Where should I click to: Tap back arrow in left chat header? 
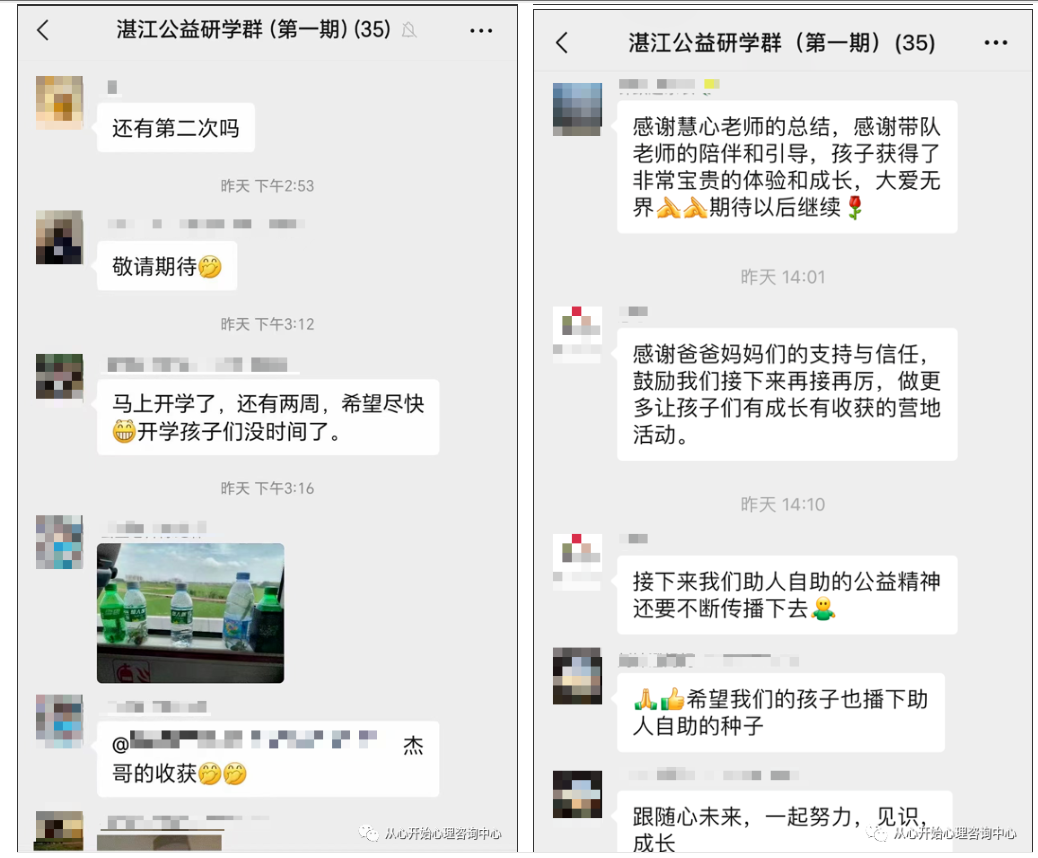tap(43, 30)
